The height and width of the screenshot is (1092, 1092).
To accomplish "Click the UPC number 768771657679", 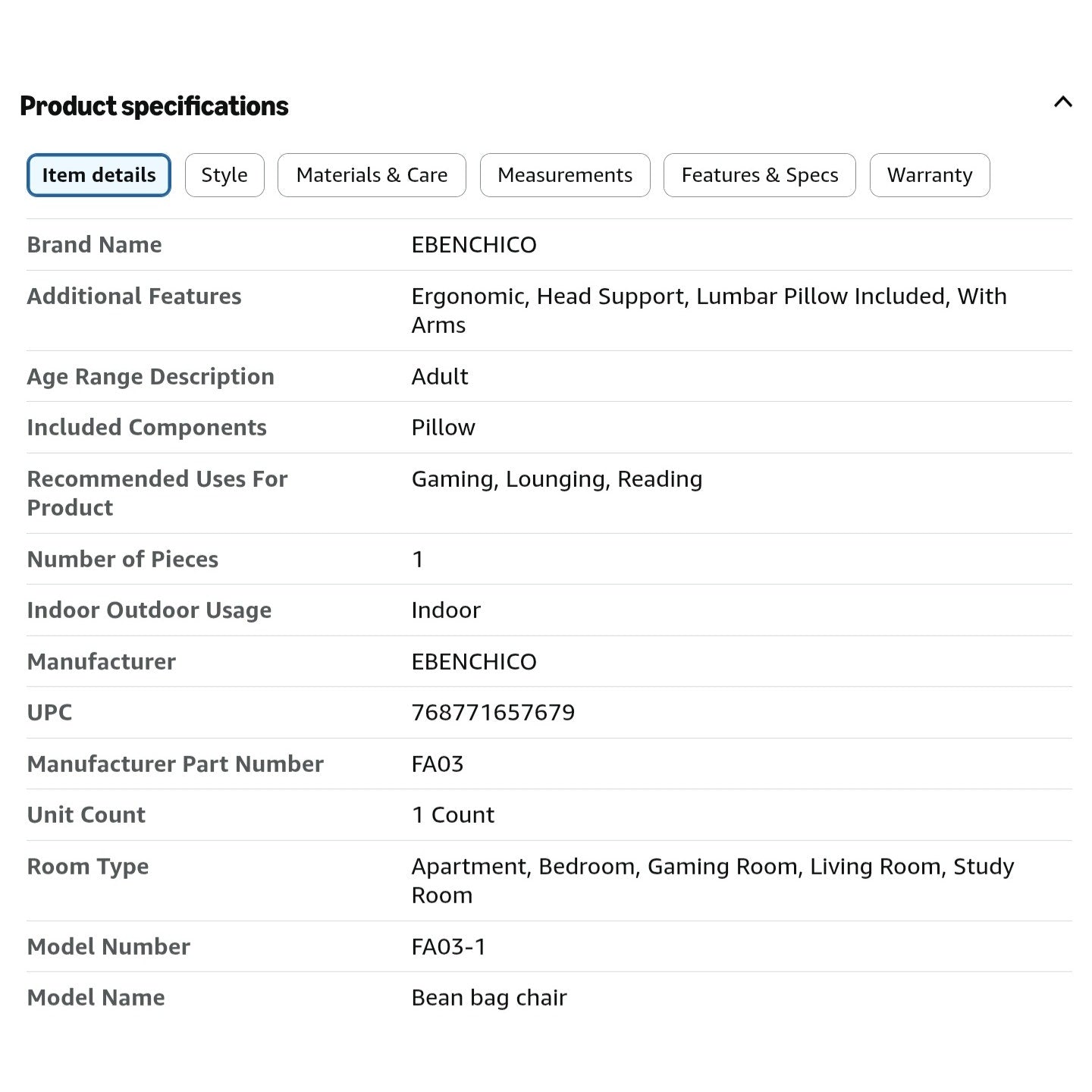I will 493,713.
